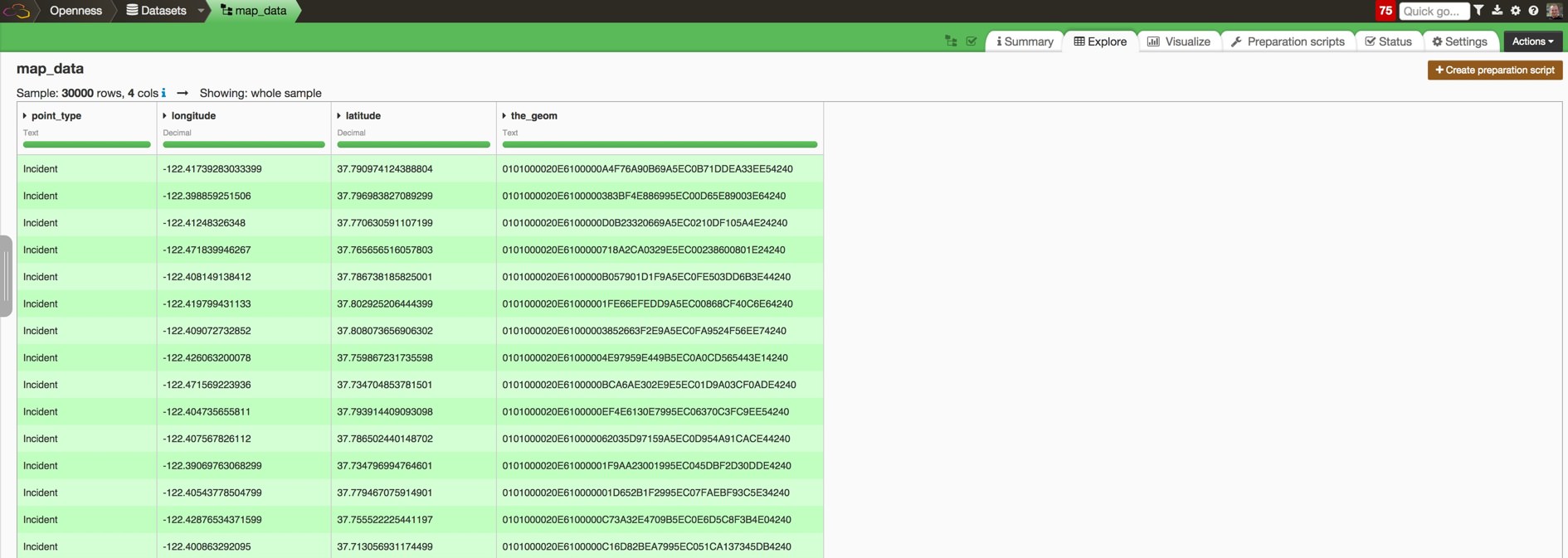Screen dimensions: 1568x558
Task: Select cell -122.419799431133
Action: [244, 304]
